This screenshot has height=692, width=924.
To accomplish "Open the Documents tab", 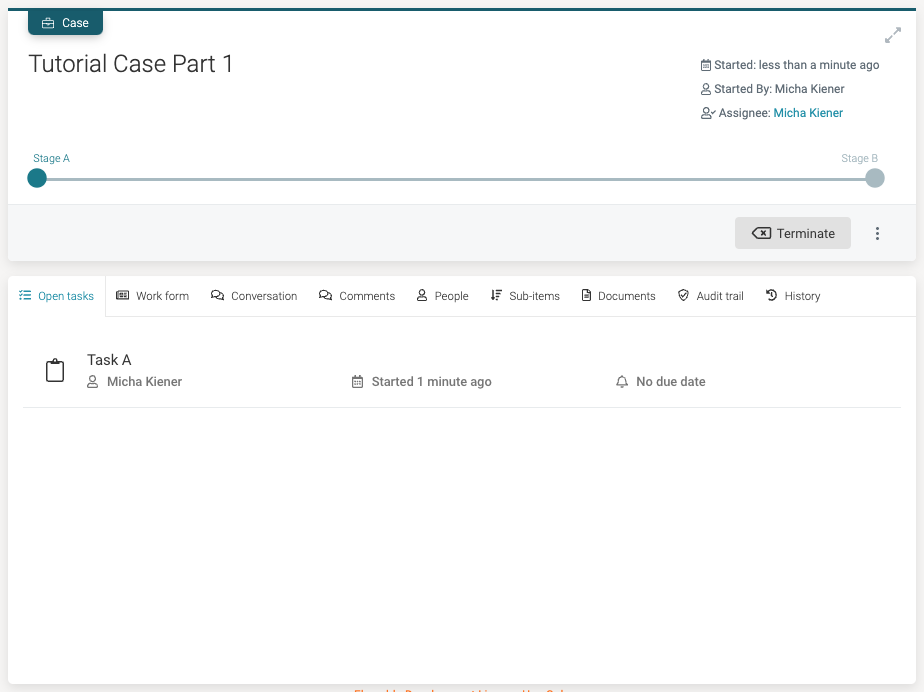I will 618,296.
